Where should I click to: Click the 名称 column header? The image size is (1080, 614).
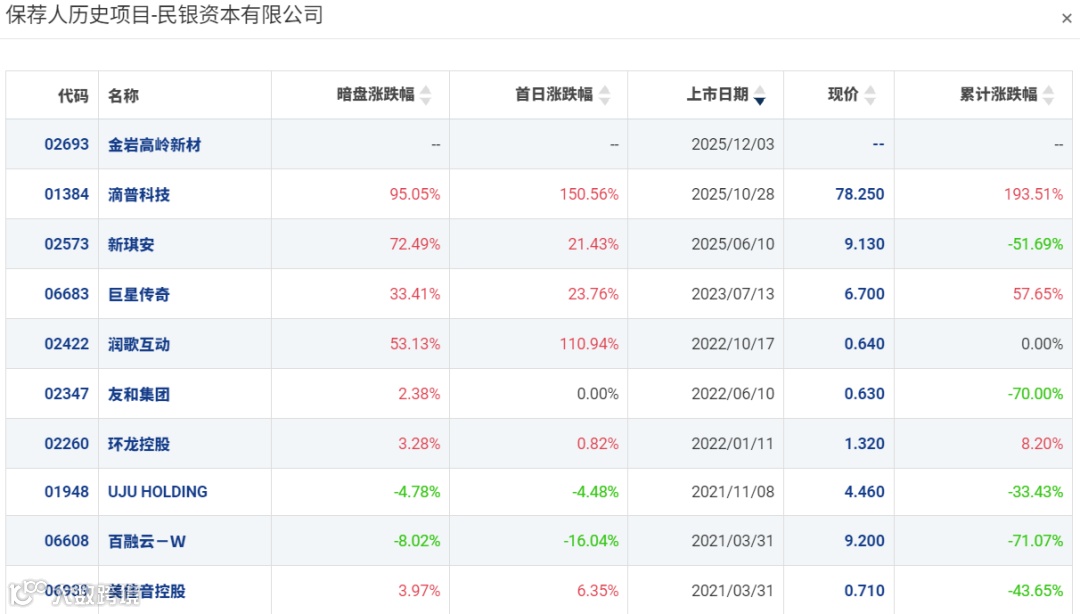tap(123, 95)
